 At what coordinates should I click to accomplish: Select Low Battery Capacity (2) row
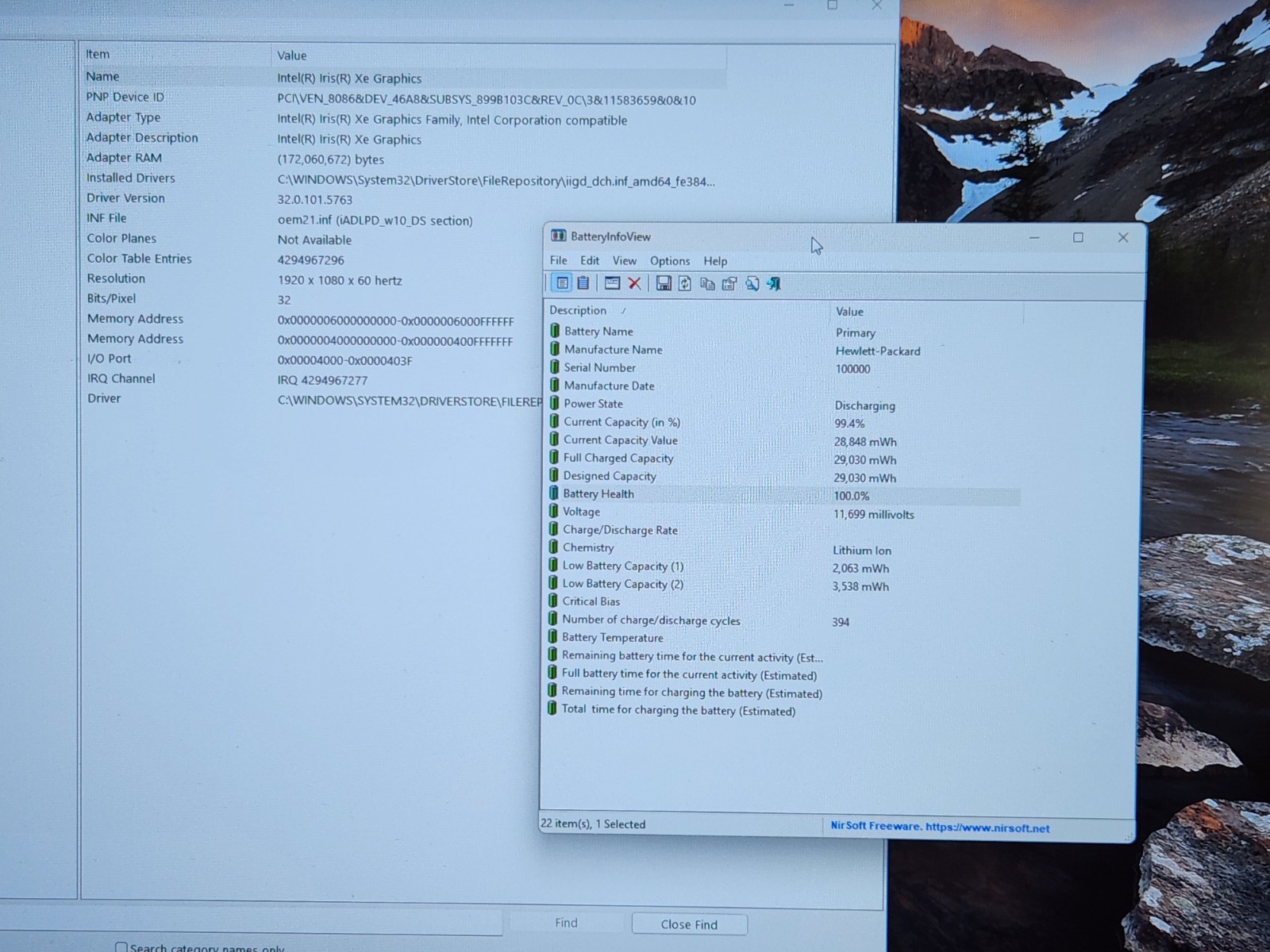click(783, 585)
